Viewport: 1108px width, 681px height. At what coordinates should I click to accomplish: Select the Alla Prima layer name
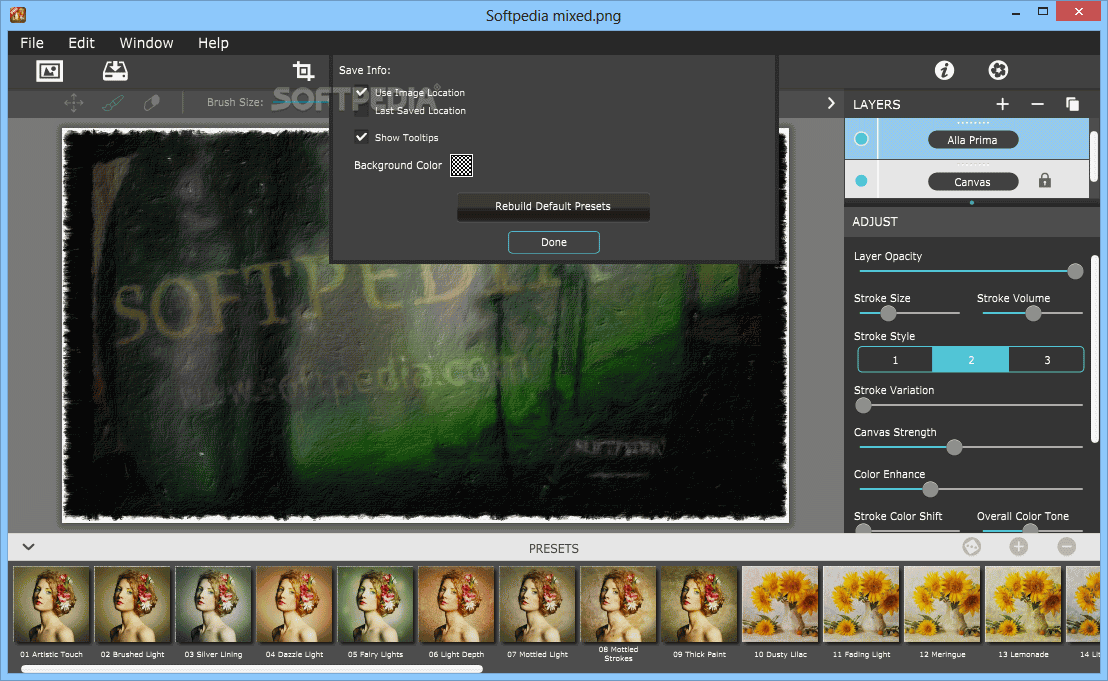tap(972, 140)
